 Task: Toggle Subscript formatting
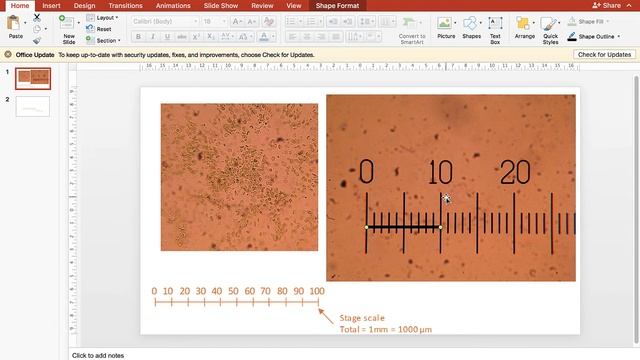pos(211,37)
